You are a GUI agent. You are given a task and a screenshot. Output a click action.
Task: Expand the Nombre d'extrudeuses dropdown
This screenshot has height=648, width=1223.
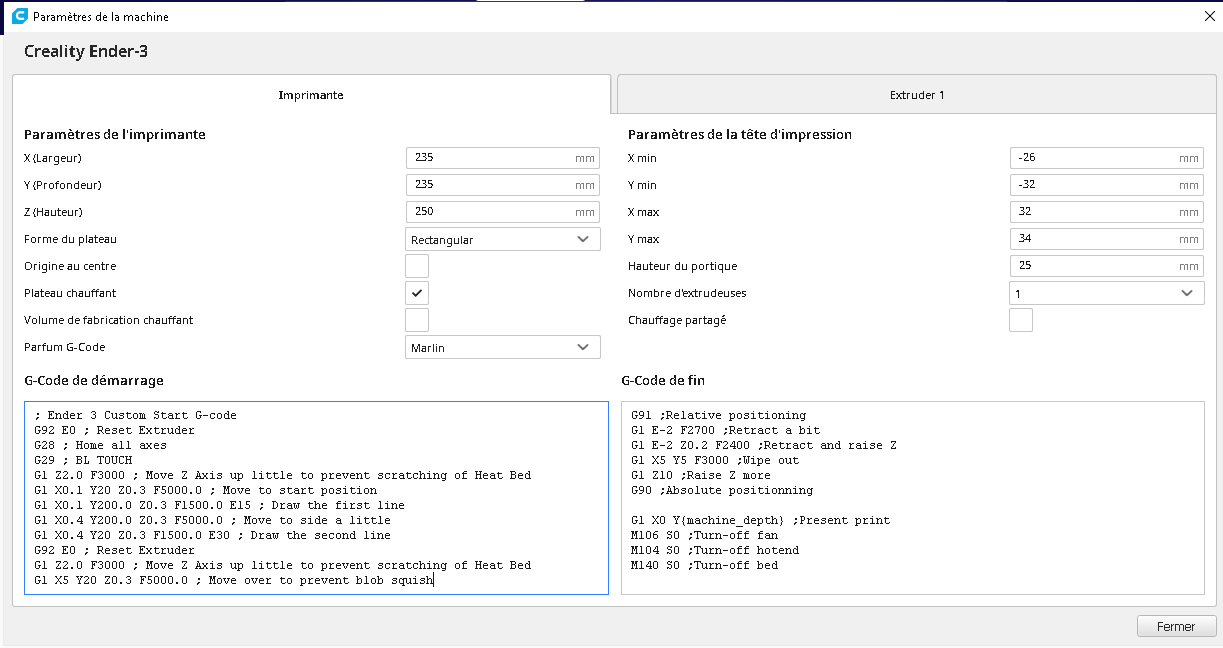pyautogui.click(x=1107, y=293)
